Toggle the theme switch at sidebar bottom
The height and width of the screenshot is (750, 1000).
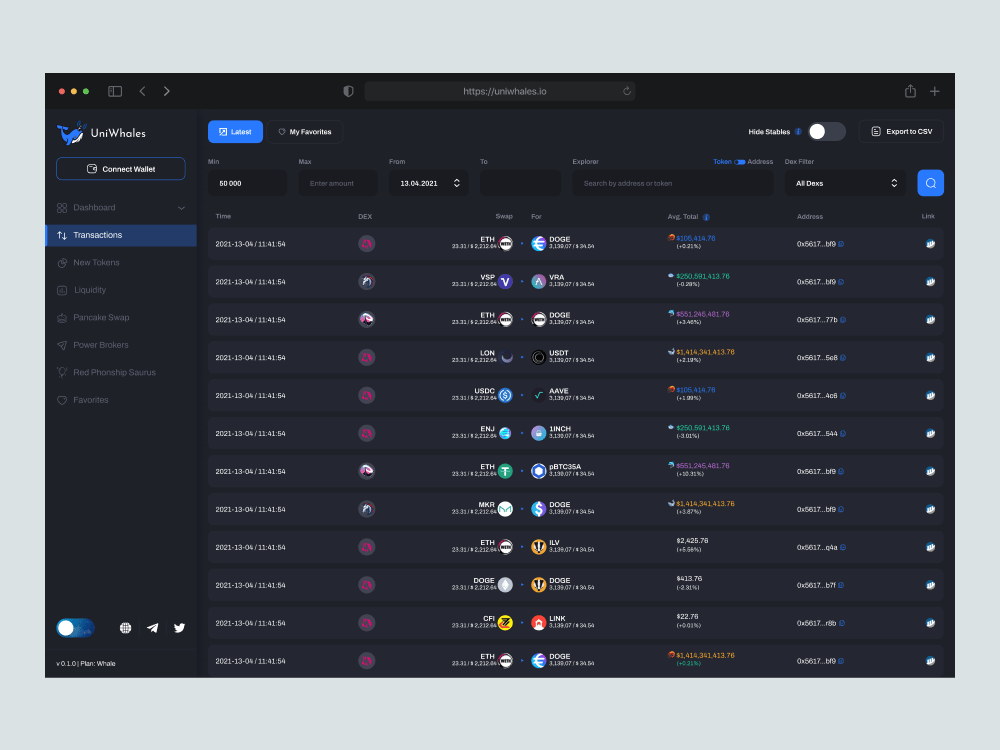pos(75,628)
